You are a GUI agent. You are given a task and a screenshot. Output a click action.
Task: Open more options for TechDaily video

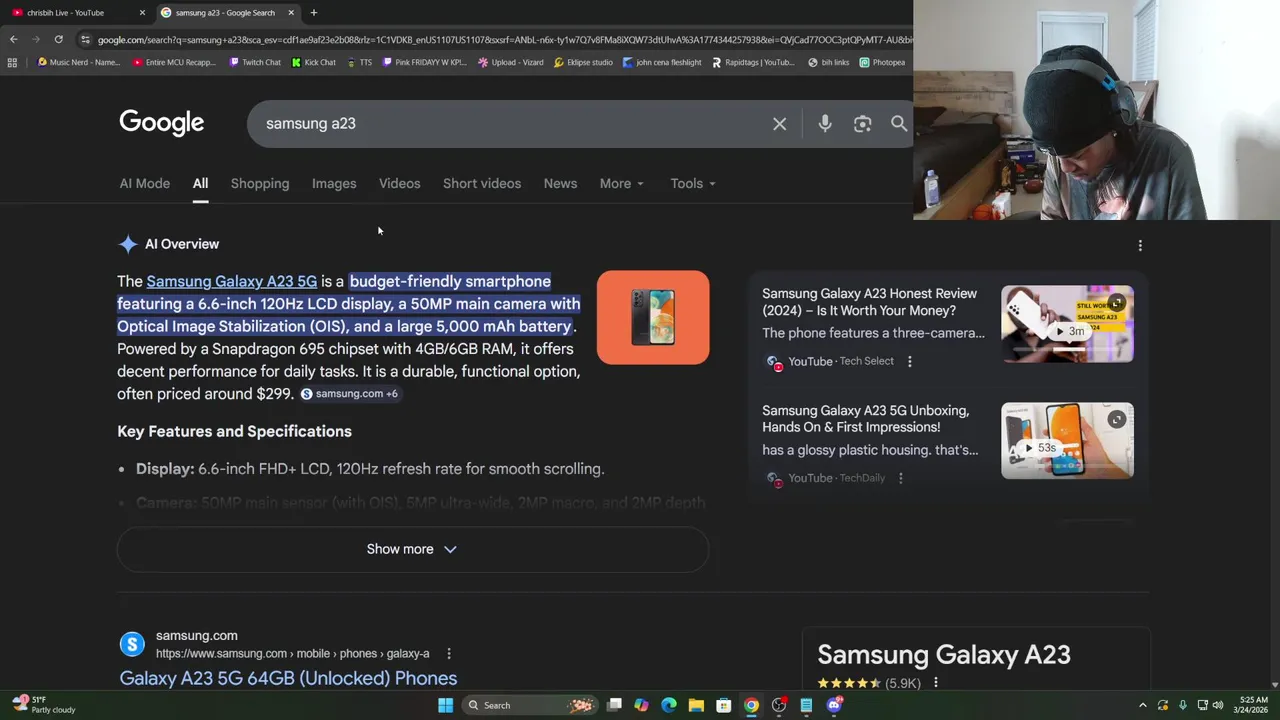click(x=900, y=478)
